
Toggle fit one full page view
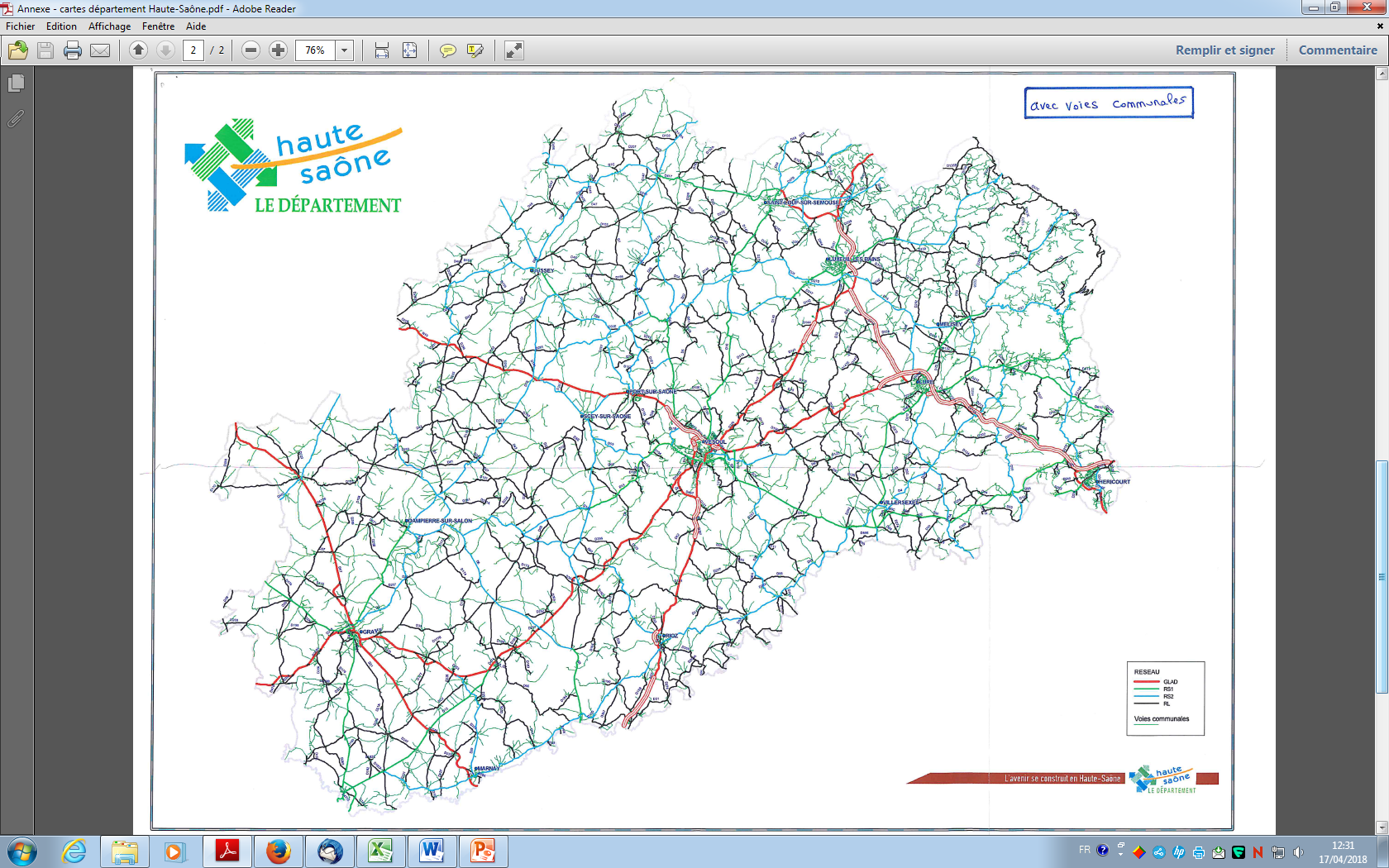(409, 50)
